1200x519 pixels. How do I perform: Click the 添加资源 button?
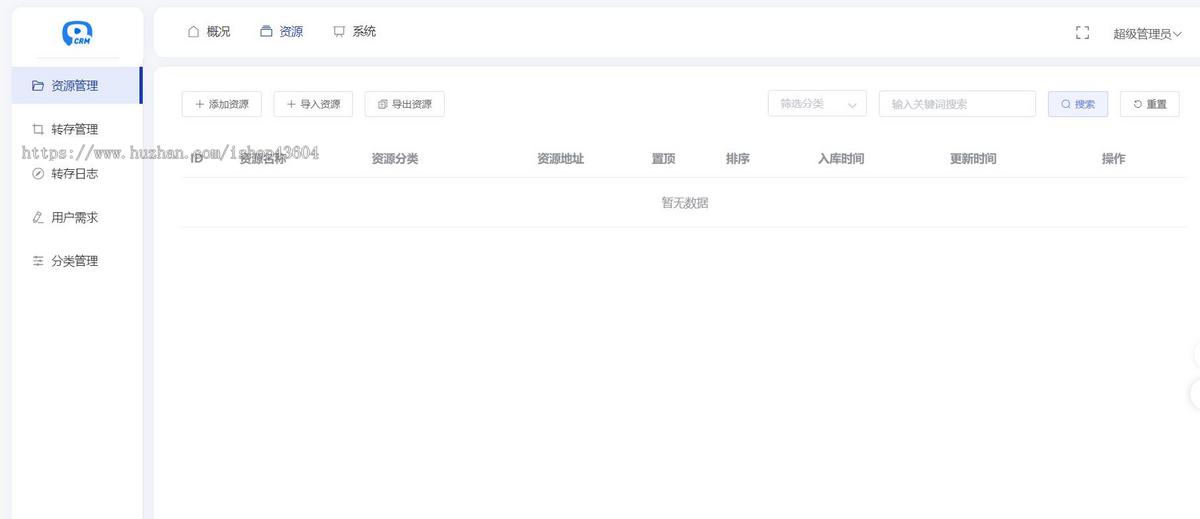pos(222,104)
